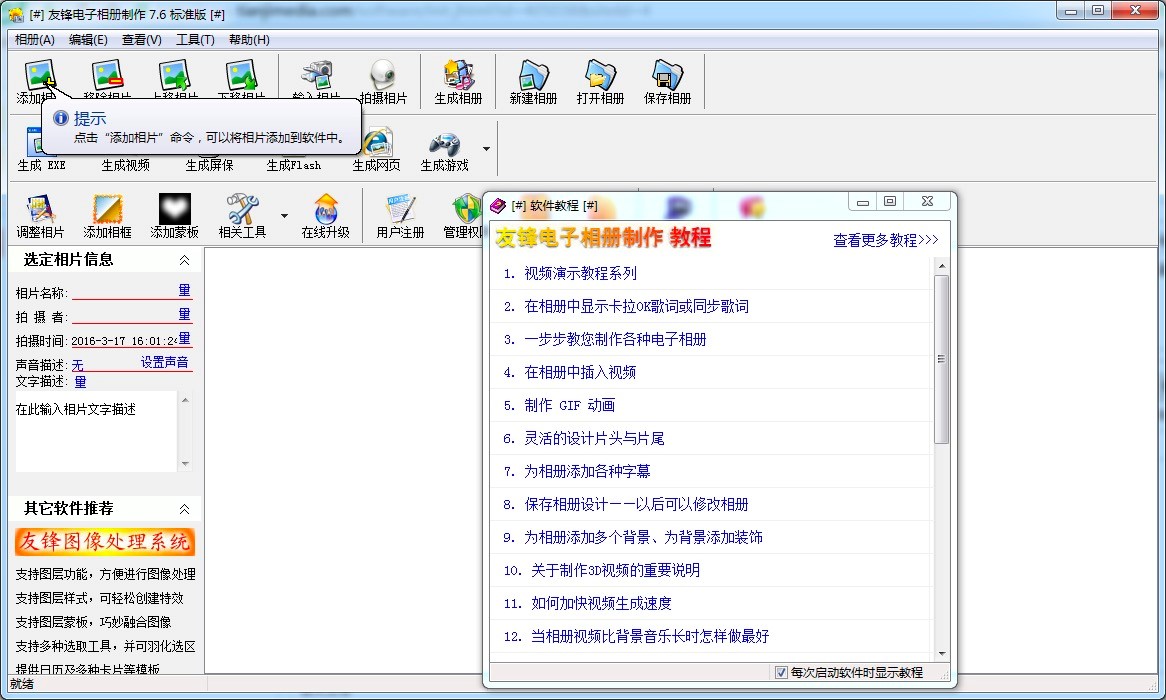Click the 添加相片 toolbar icon
Image resolution: width=1166 pixels, height=700 pixels.
40,75
